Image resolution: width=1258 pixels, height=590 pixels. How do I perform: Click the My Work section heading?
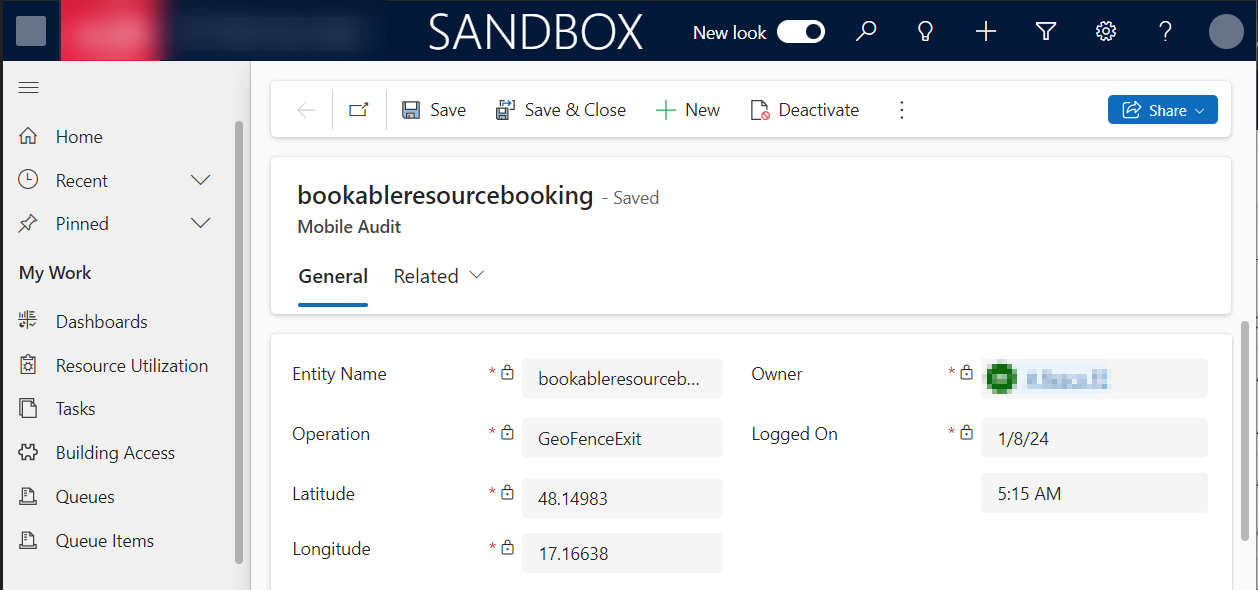(x=55, y=273)
